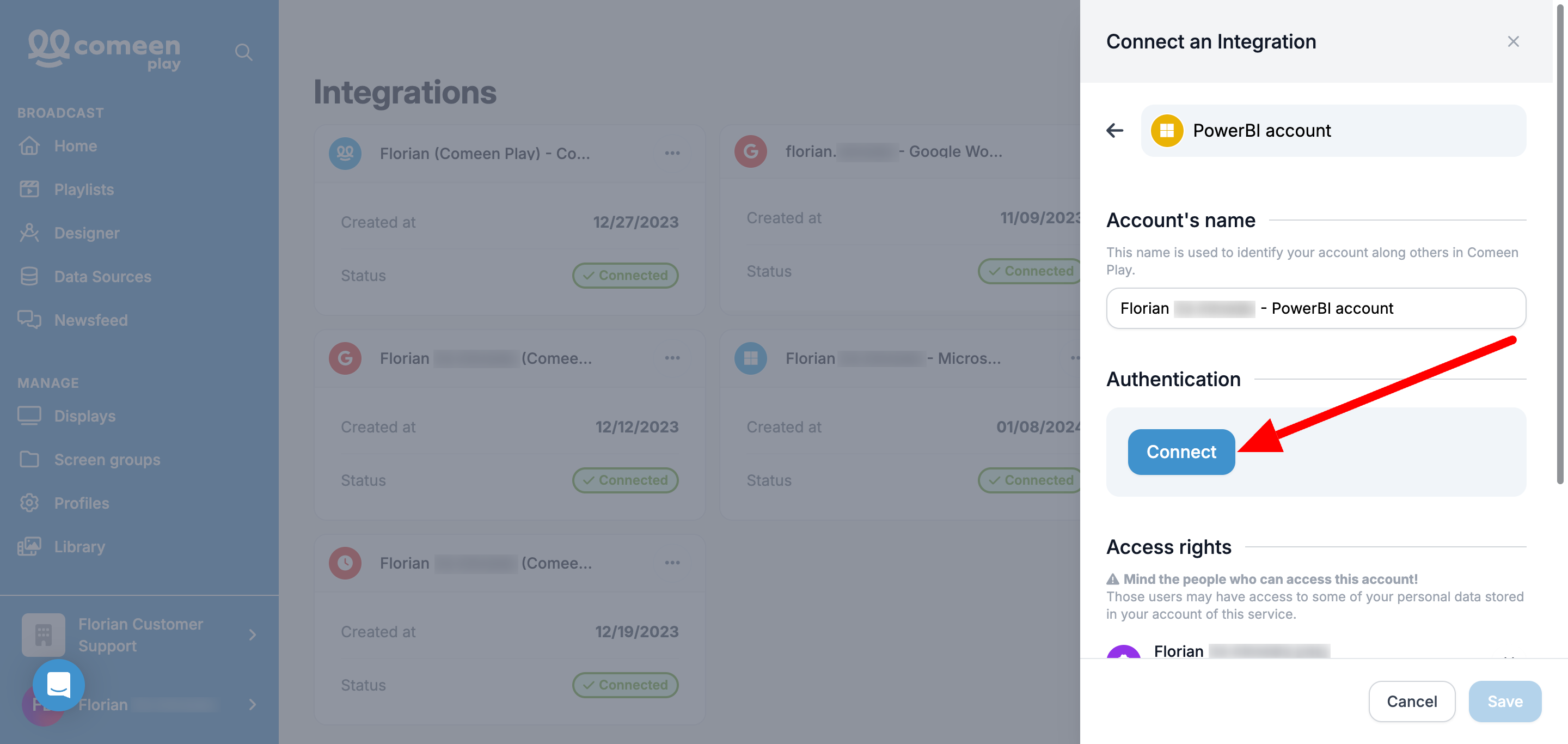Screen dimensions: 1568x744
Task: Open options for Florian (Comeen Play) card
Action: pos(672,154)
